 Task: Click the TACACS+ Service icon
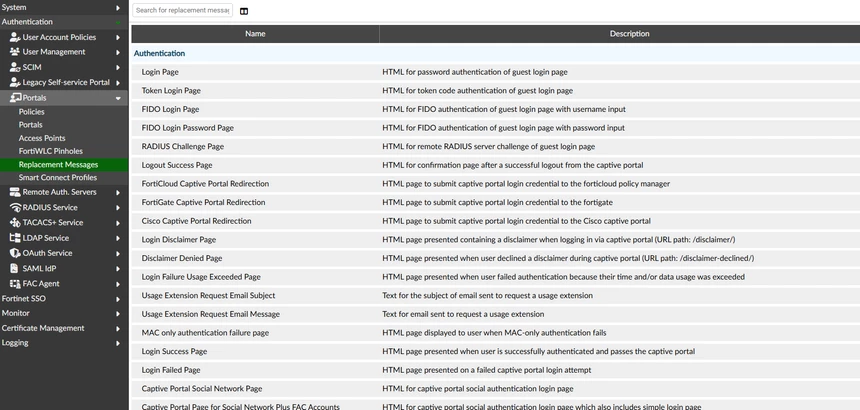click(x=15, y=223)
